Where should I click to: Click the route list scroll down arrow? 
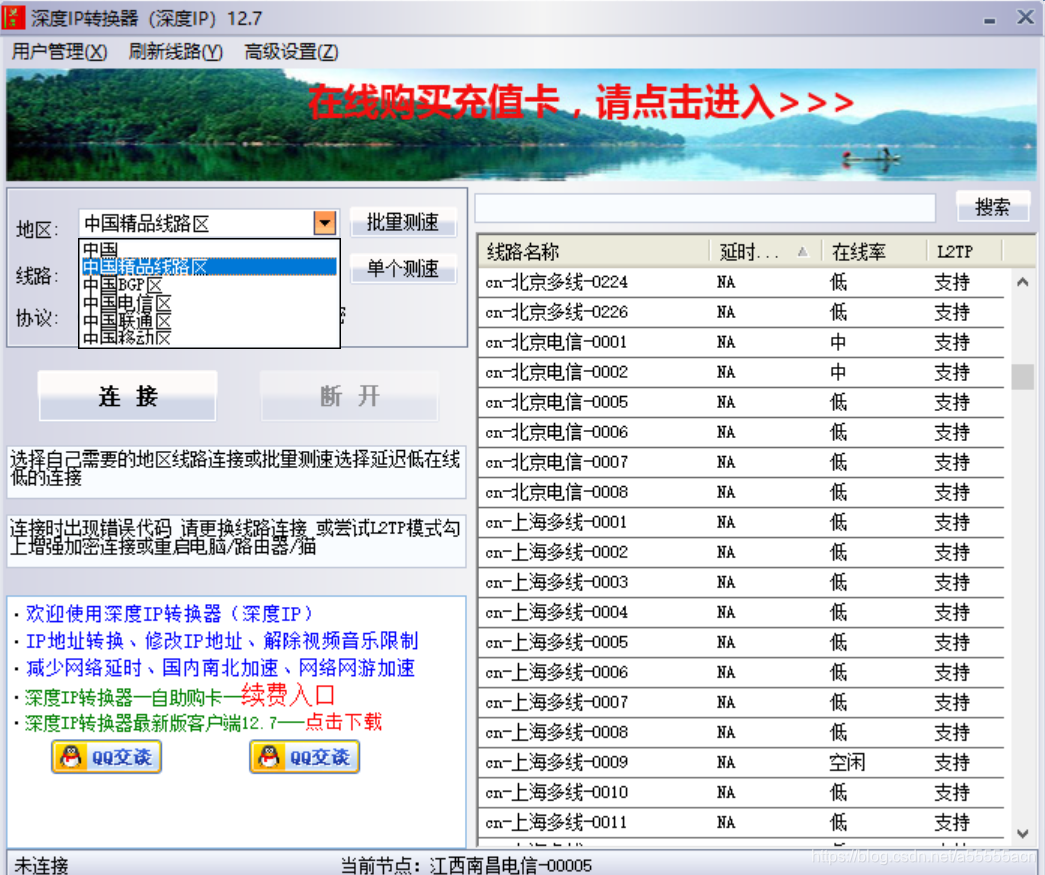point(1022,834)
